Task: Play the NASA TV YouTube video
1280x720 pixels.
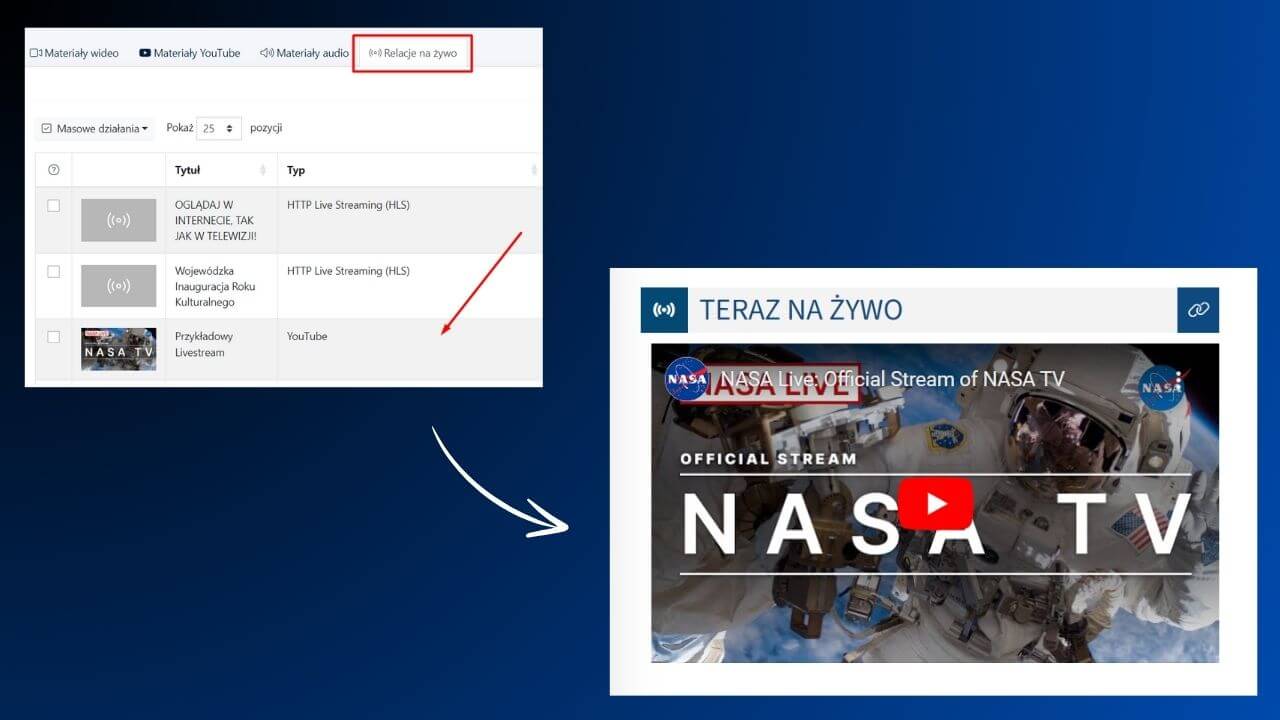Action: (x=935, y=503)
